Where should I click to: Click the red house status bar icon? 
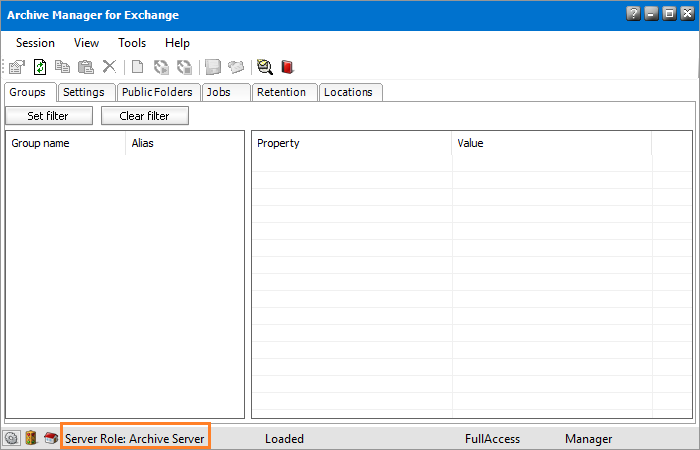pos(51,438)
